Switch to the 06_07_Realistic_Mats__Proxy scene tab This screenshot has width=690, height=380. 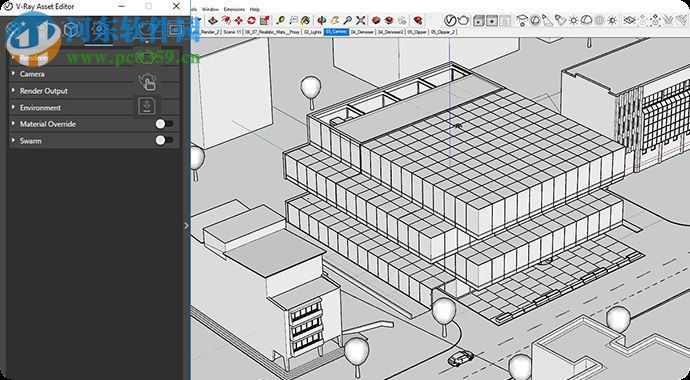coord(272,32)
